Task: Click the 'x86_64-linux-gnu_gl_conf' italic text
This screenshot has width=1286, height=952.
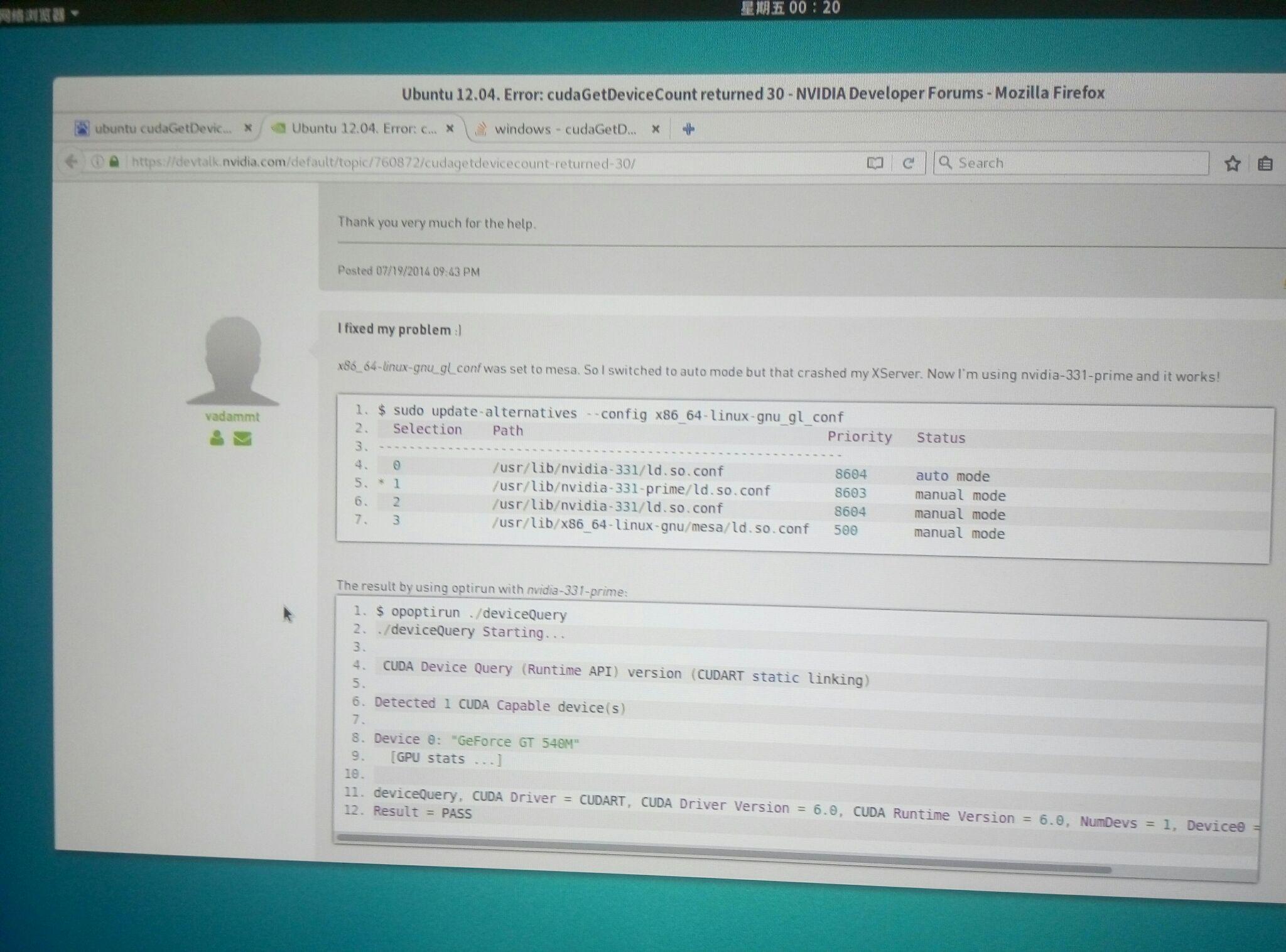Action: pyautogui.click(x=409, y=367)
